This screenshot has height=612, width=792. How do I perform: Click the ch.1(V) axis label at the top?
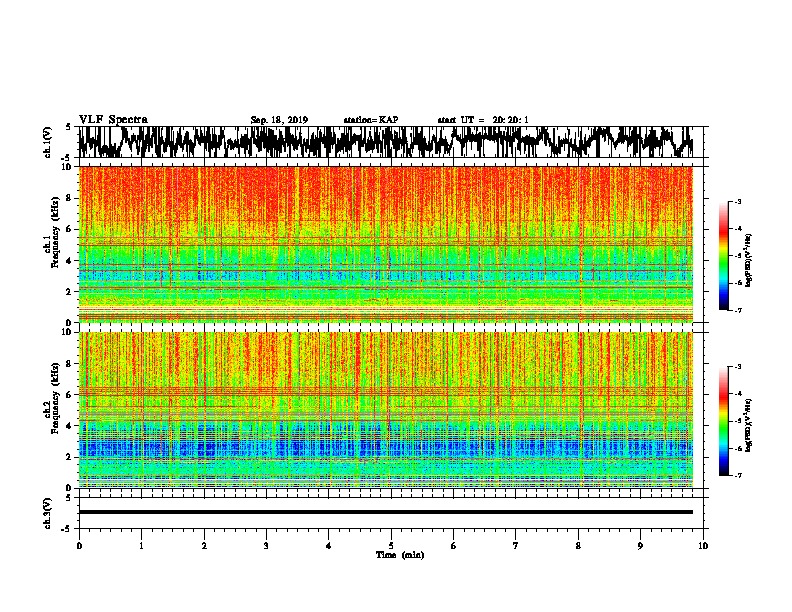tap(48, 142)
